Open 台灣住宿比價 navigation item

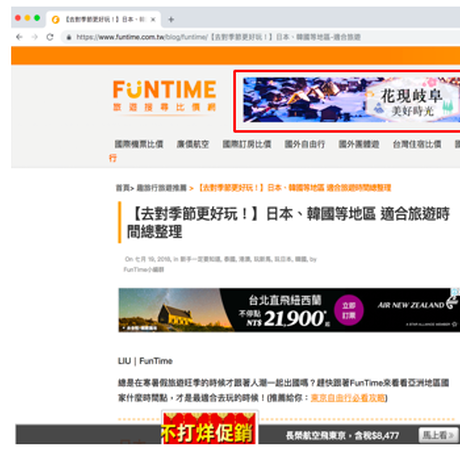pyautogui.click(x=417, y=144)
